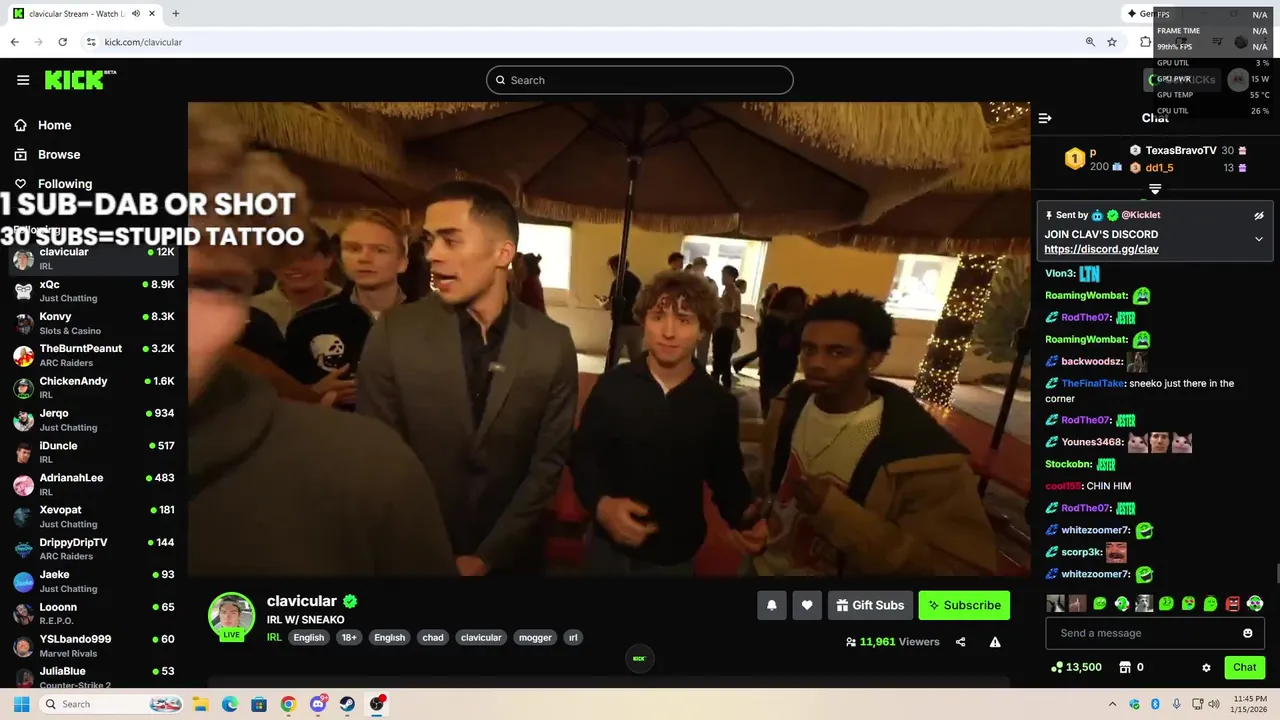This screenshot has height=720, width=1280.
Task: Report stream with warning triangle icon
Action: [x=995, y=642]
